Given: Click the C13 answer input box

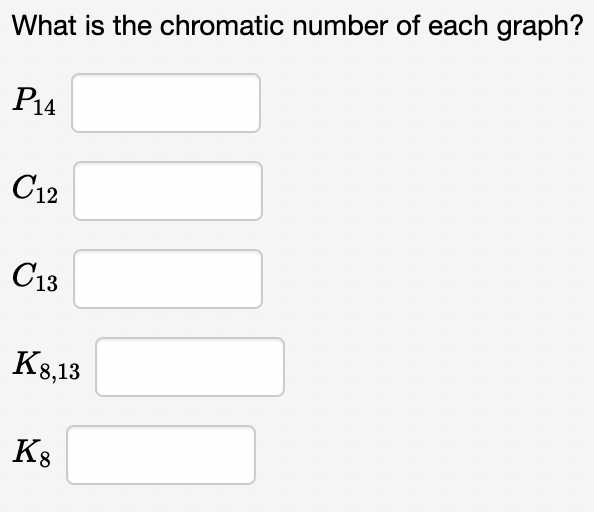Looking at the screenshot, I should tap(168, 279).
